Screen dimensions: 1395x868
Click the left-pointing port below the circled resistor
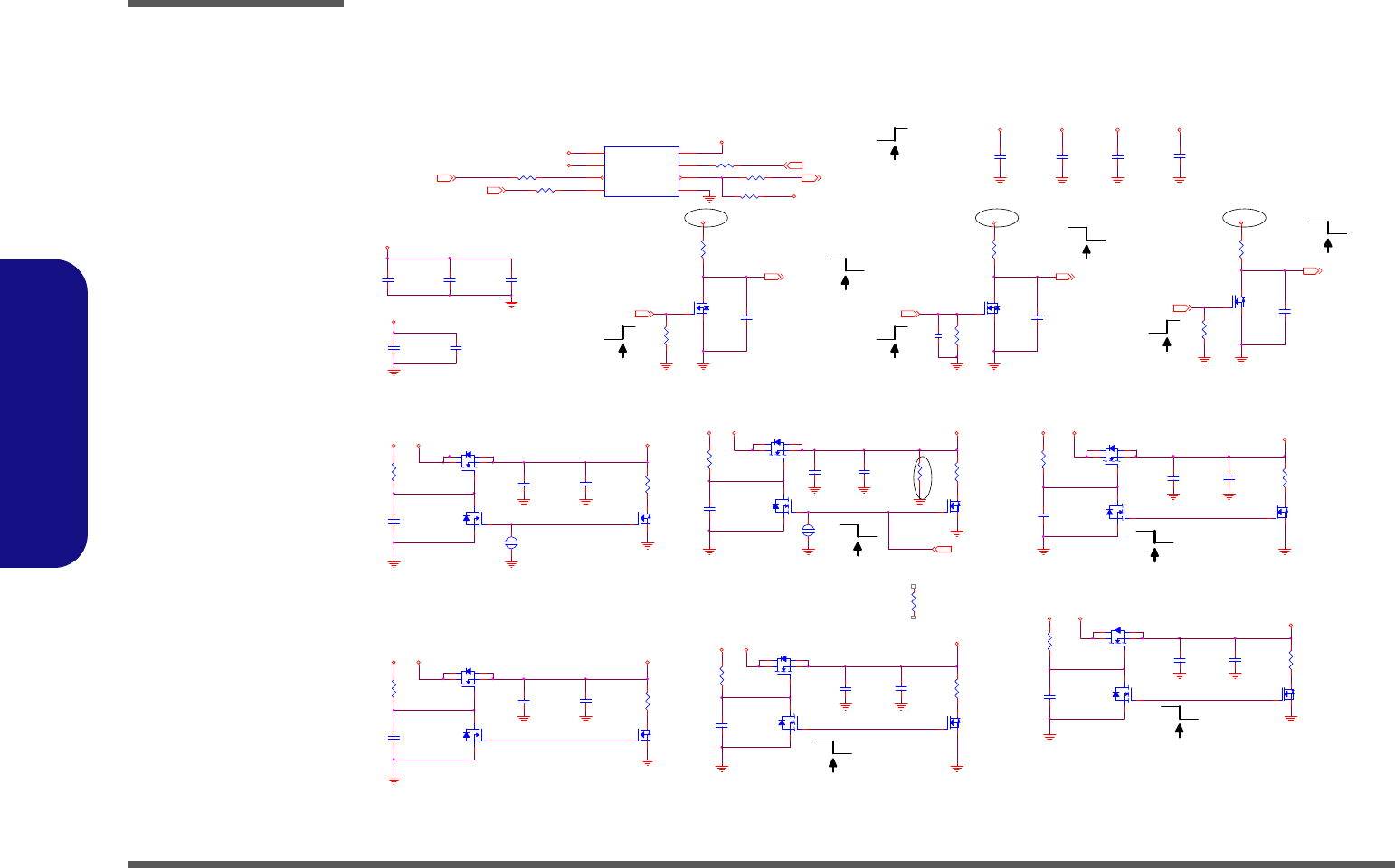pos(942,549)
